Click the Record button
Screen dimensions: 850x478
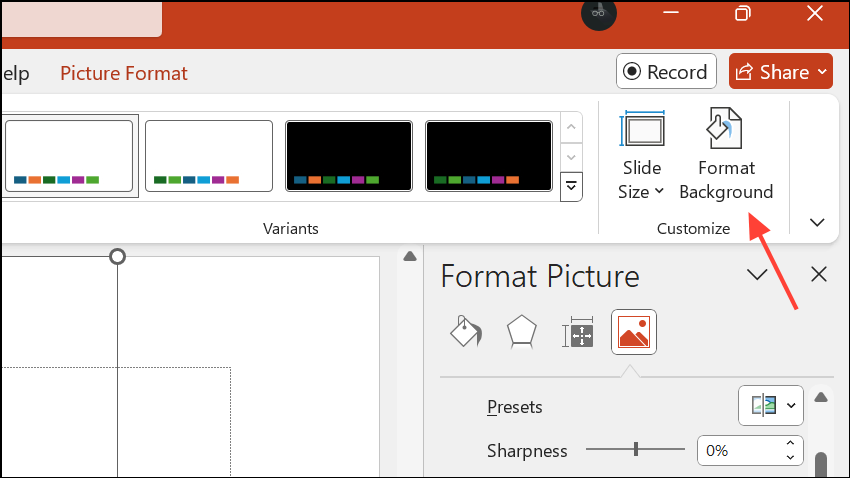(666, 72)
